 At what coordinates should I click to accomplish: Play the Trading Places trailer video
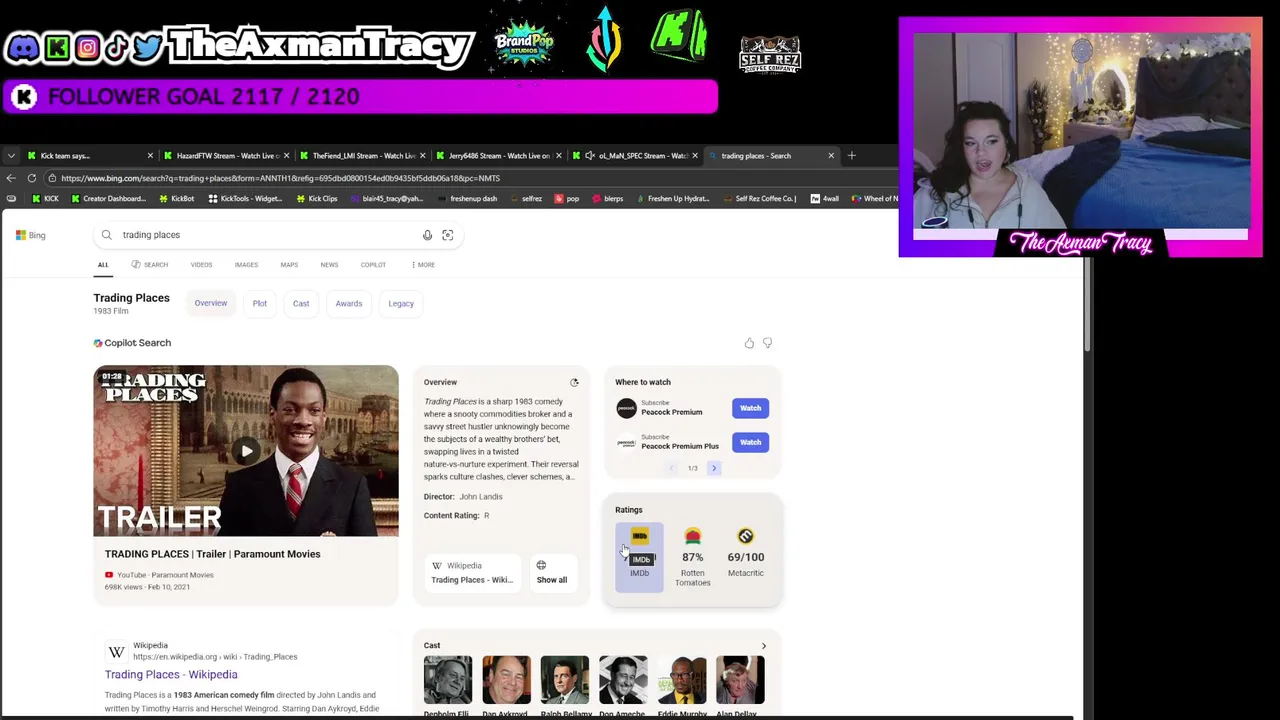[x=246, y=451]
